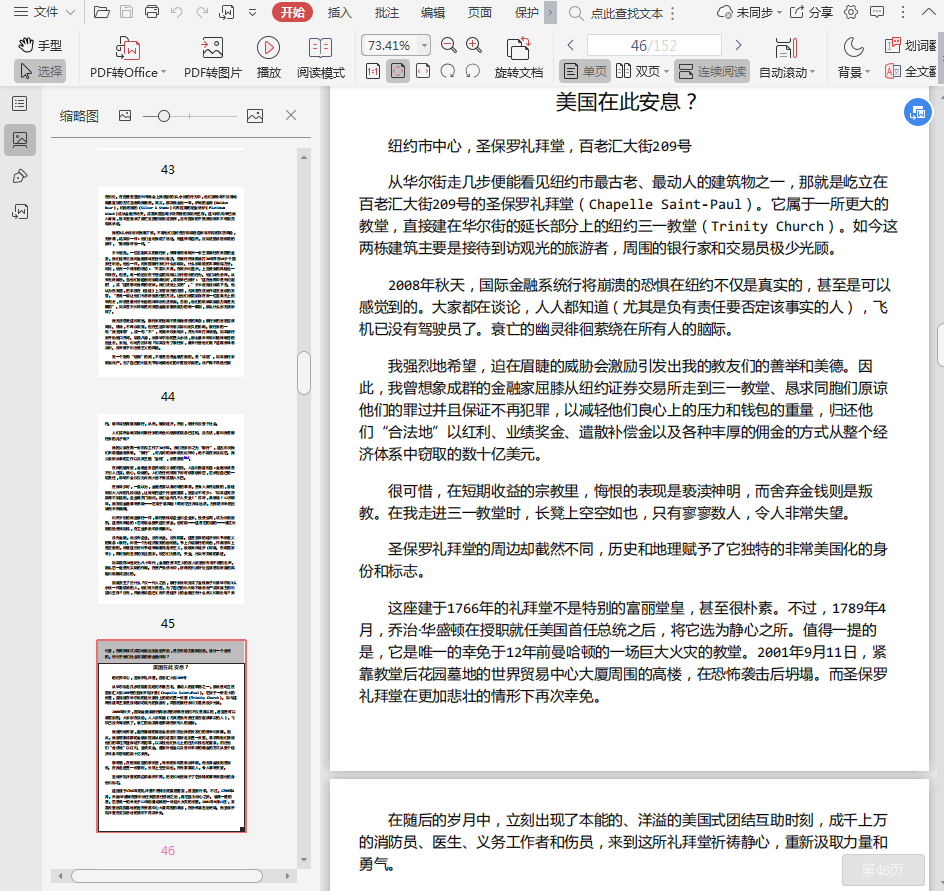This screenshot has height=891, width=944.
Task: Close the 缩略图 thumbnail panel
Action: pos(291,115)
